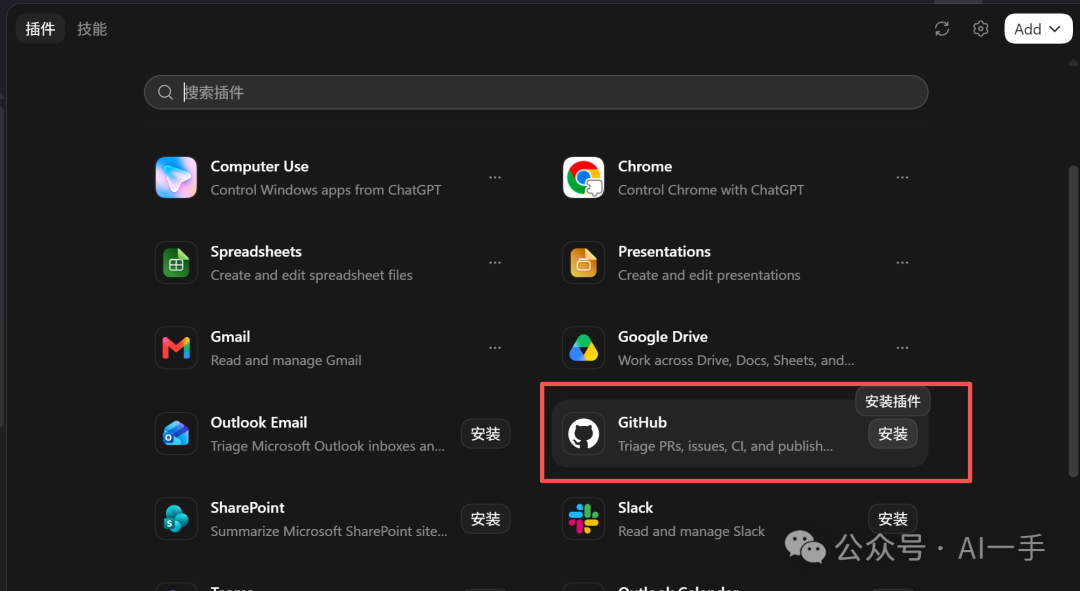Click the Spreadsheets plugin icon
This screenshot has width=1080, height=591.
coord(176,263)
